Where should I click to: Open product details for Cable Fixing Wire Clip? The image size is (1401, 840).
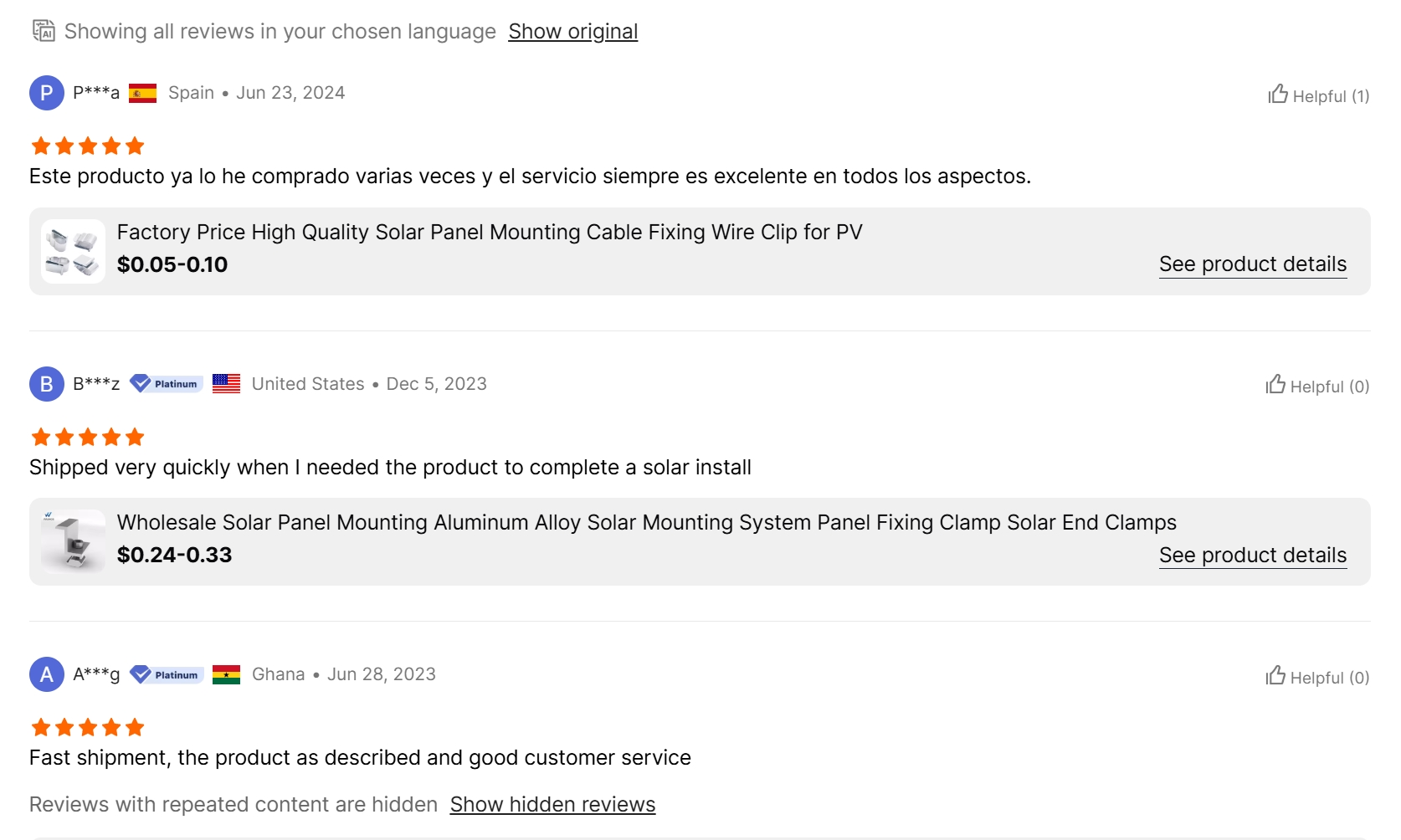(x=1252, y=264)
